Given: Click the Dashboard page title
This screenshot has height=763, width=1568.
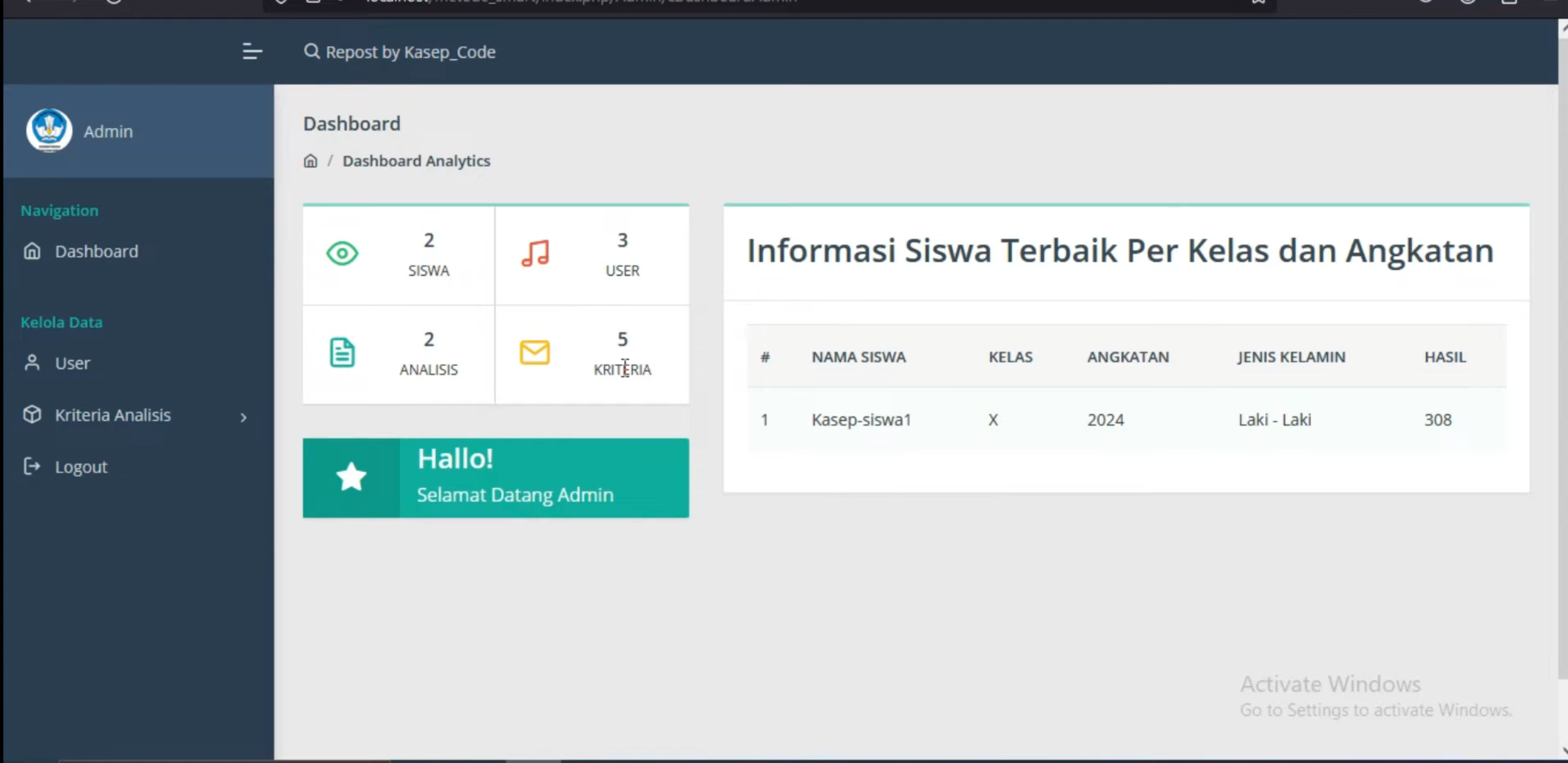Looking at the screenshot, I should coord(351,124).
